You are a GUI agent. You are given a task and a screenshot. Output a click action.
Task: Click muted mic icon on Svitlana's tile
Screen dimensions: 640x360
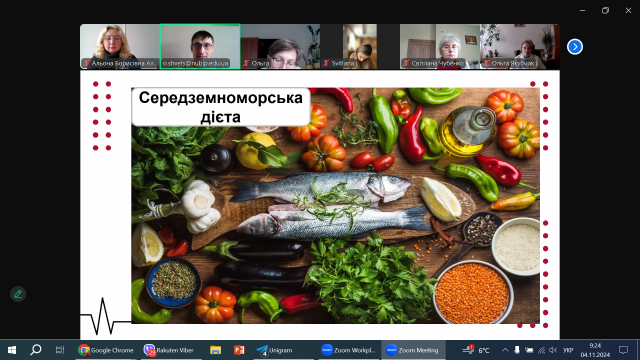tap(326, 63)
